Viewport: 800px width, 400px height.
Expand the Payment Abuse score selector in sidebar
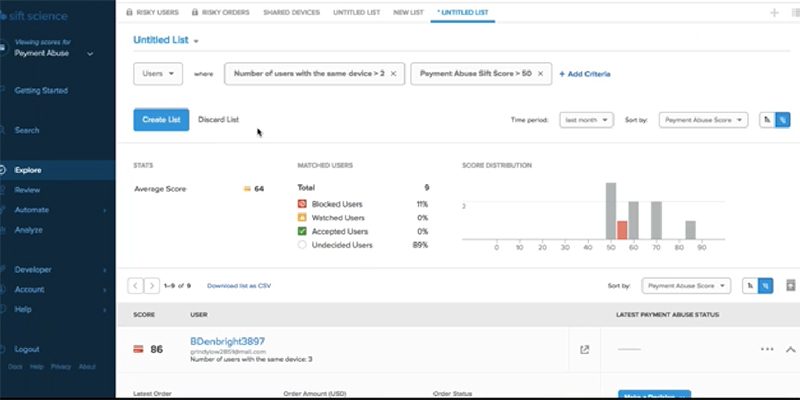tap(90, 52)
